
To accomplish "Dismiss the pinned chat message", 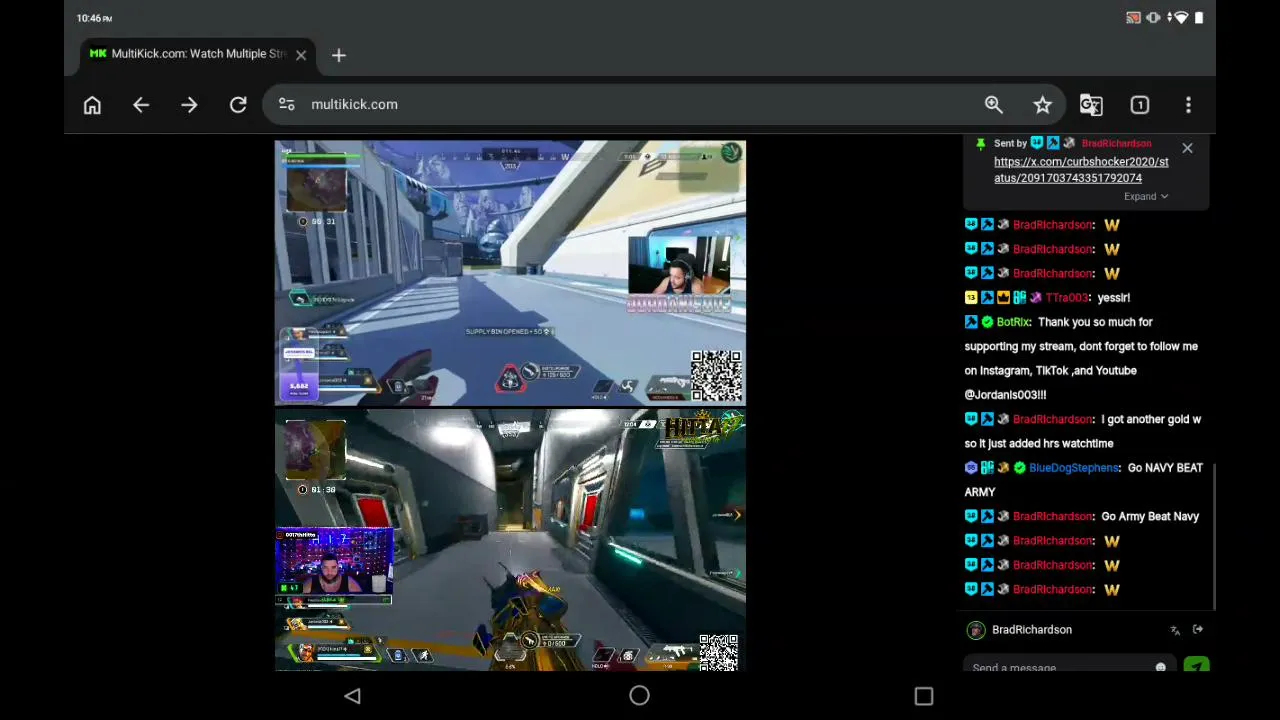I will 1187,148.
